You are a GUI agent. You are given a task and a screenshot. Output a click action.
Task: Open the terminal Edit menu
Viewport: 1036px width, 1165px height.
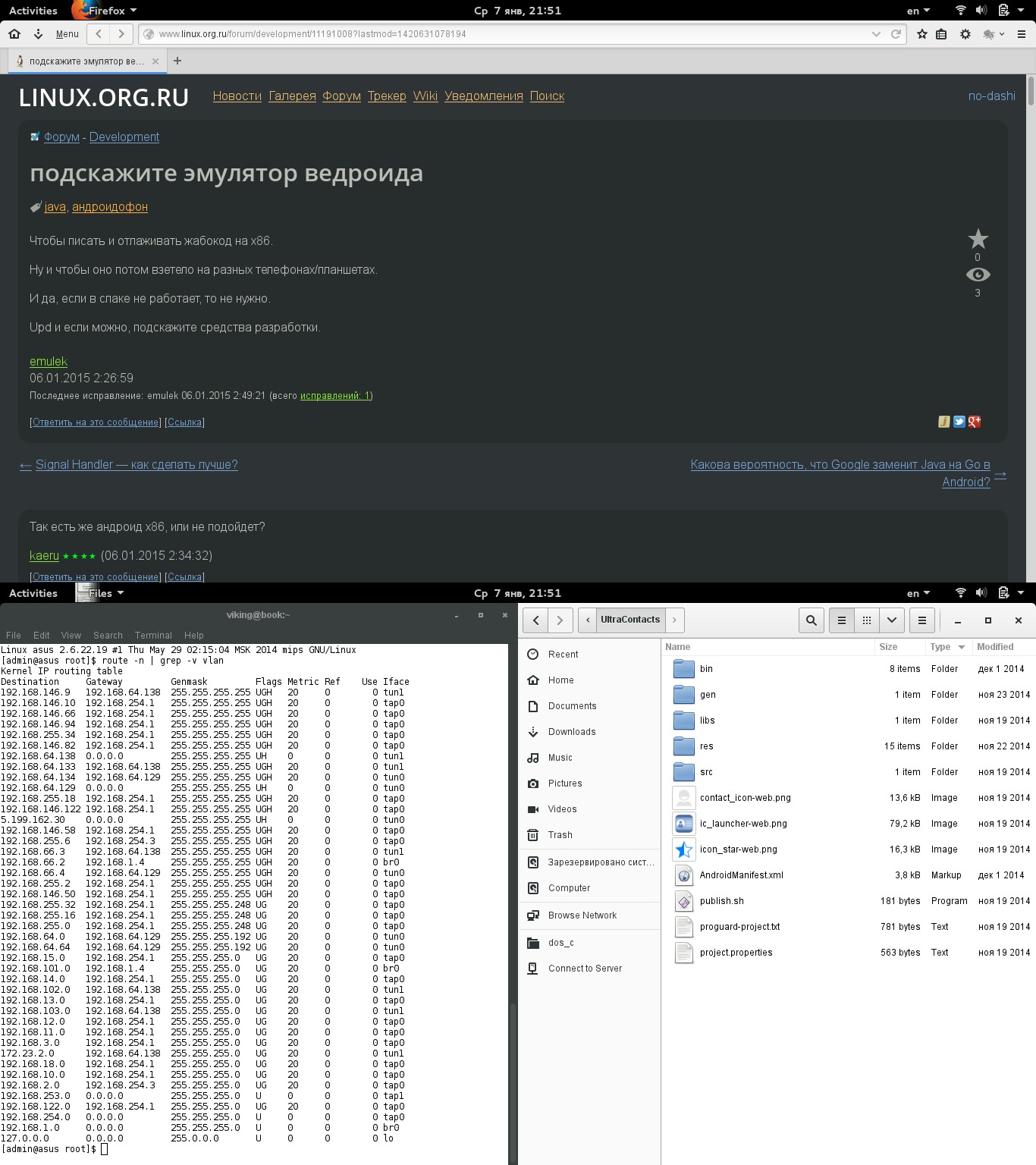coord(42,636)
